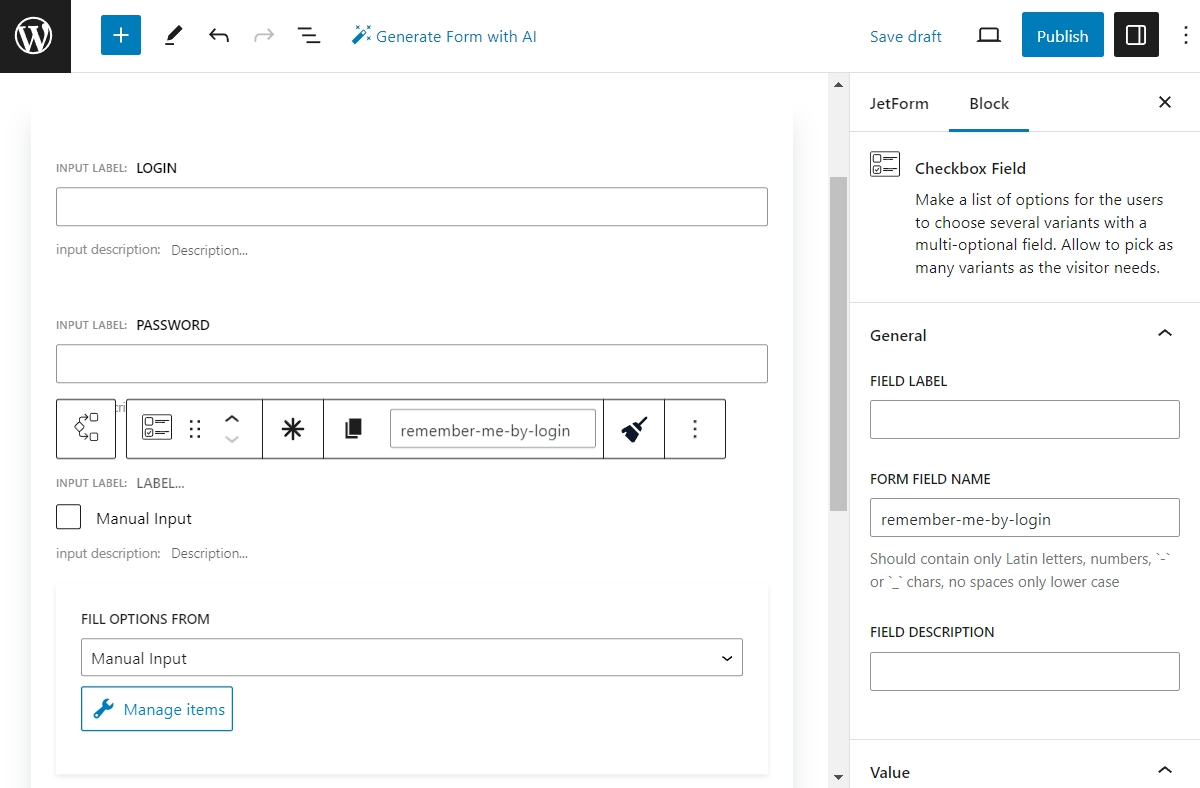Image resolution: width=1200 pixels, height=788 pixels.
Task: Undo the last change
Action: click(219, 35)
